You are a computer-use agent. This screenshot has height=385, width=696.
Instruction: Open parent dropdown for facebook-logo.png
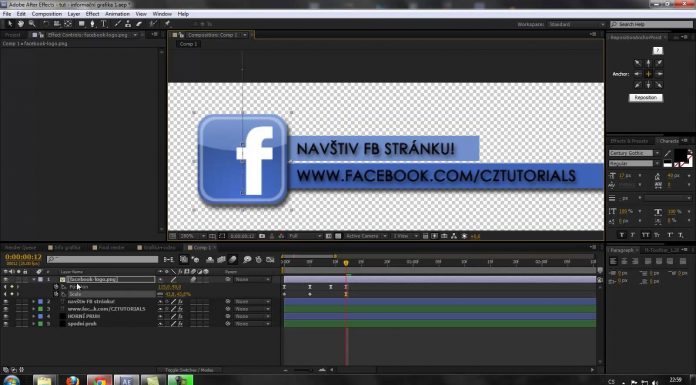click(x=252, y=279)
